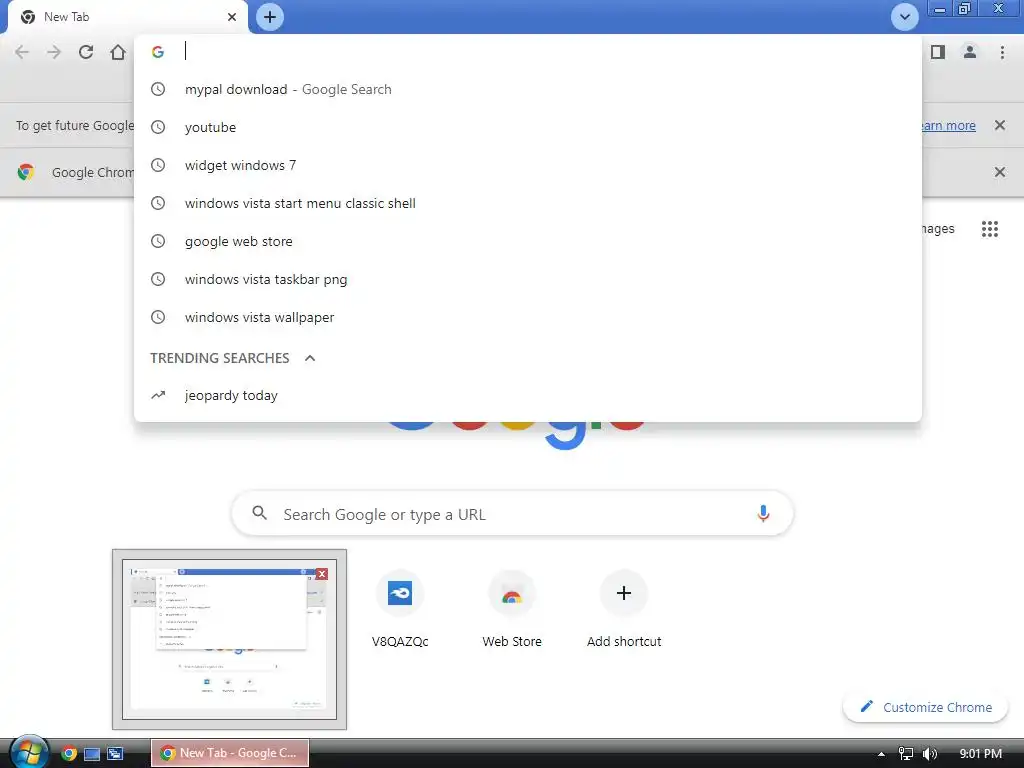The image size is (1024, 768).
Task: Dismiss the Google Chrome default browser infobar
Action: tap(999, 172)
